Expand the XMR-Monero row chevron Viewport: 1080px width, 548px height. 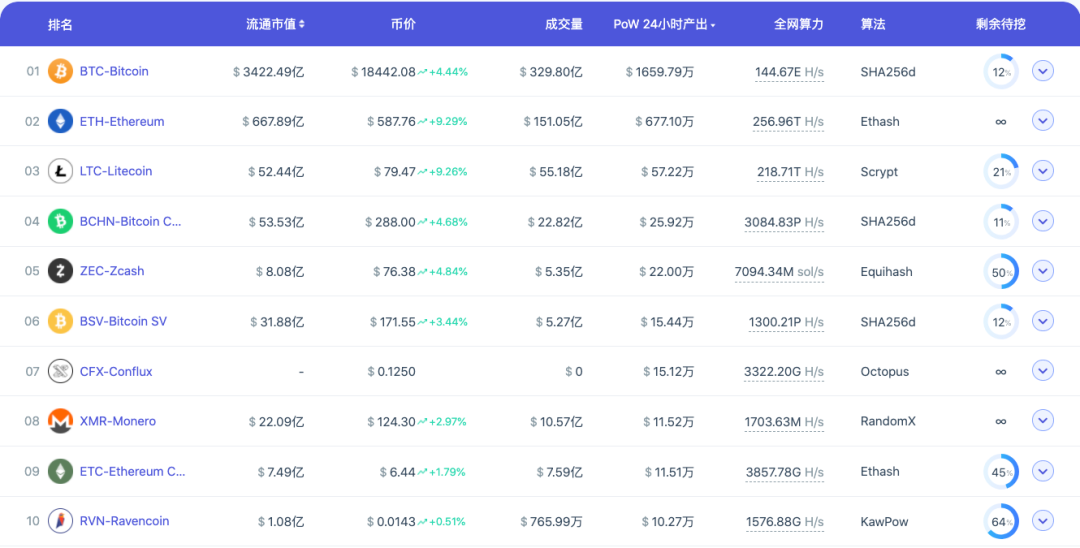[1043, 420]
